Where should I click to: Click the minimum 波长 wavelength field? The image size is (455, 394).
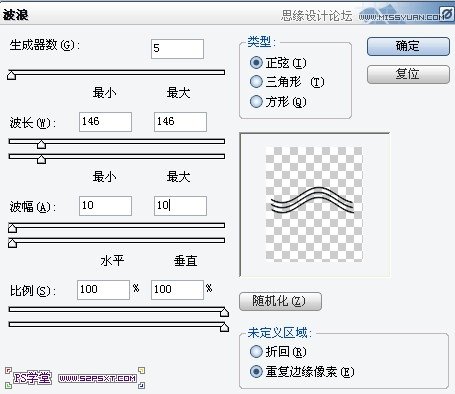105,122
